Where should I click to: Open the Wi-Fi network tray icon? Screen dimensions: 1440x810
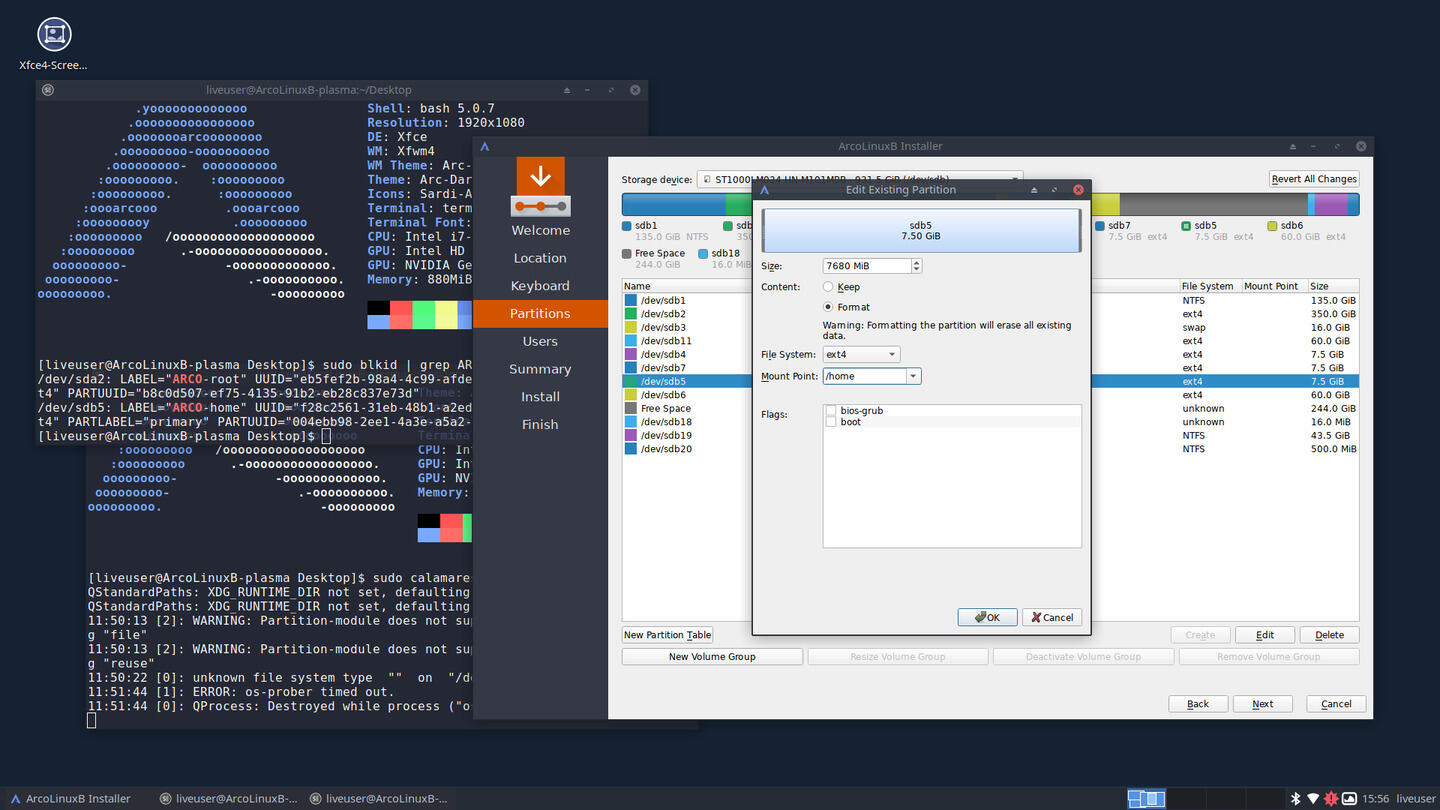click(x=1313, y=798)
